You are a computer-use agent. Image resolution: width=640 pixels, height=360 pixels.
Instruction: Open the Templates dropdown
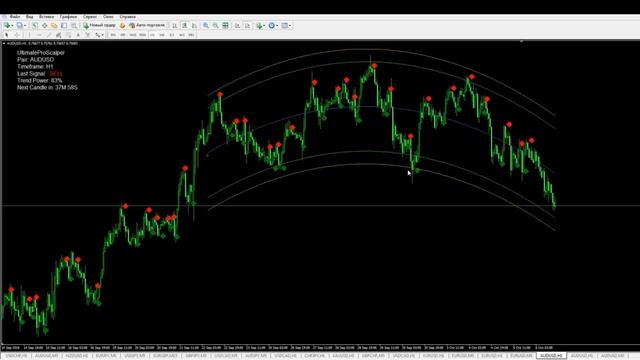[286, 25]
